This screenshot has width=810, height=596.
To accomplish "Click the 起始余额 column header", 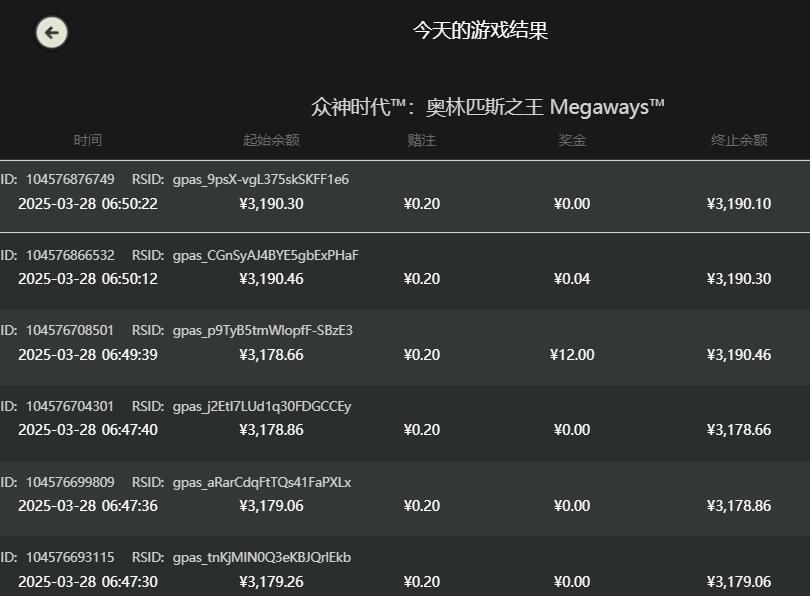I will click(271, 140).
